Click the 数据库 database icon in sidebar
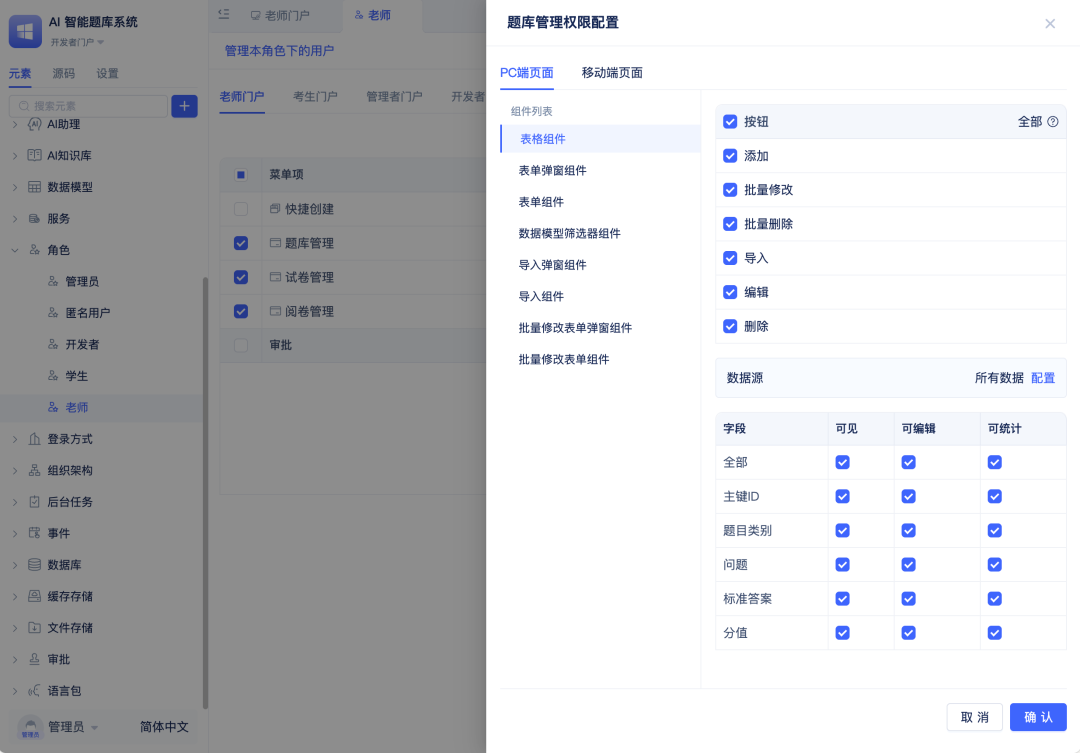 click(35, 565)
